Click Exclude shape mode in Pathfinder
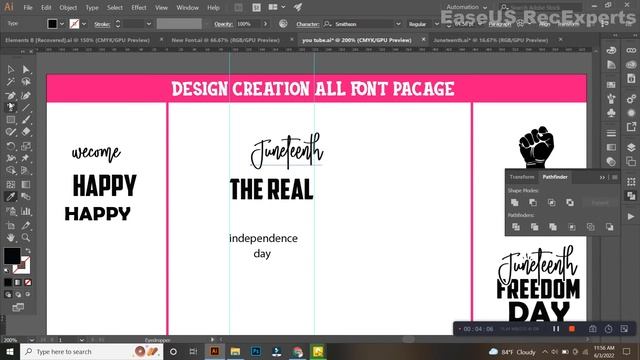Viewport: 640px width, 360px height. (x=570, y=202)
